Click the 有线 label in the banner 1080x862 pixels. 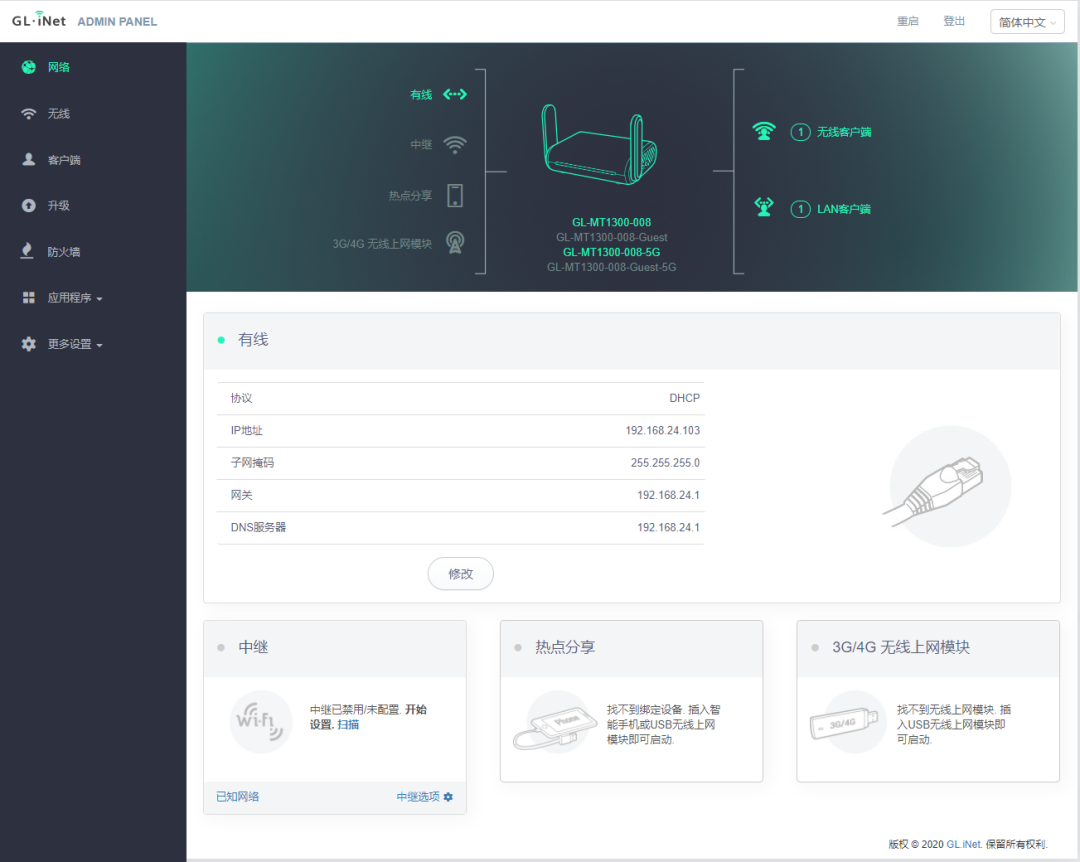click(421, 94)
